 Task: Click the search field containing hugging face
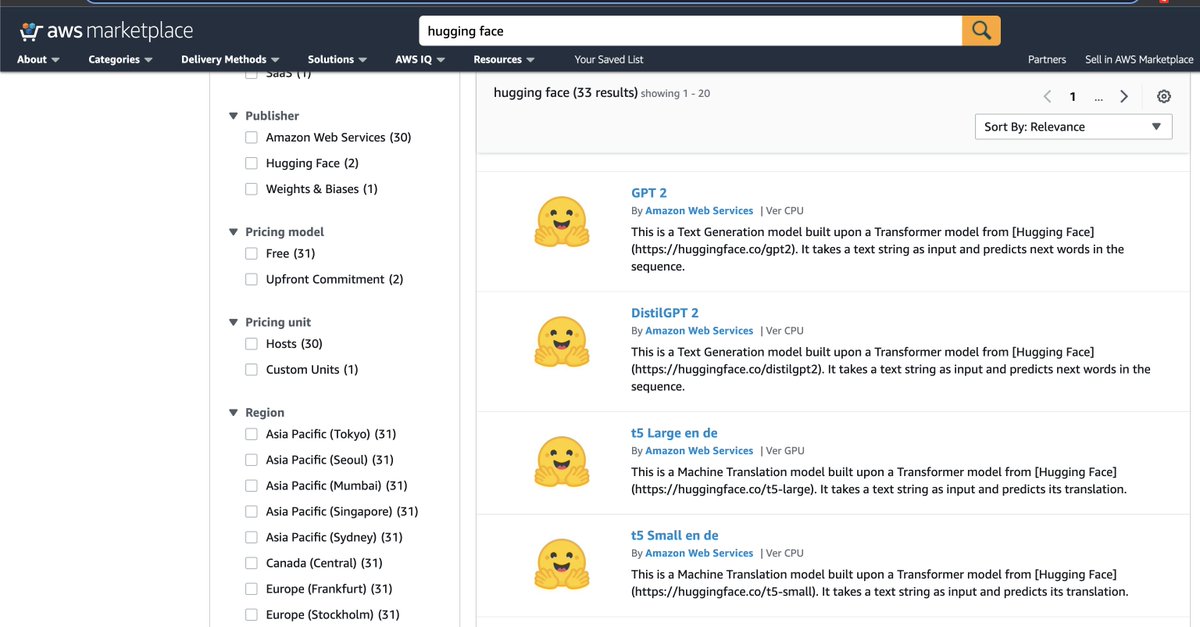pyautogui.click(x=690, y=31)
